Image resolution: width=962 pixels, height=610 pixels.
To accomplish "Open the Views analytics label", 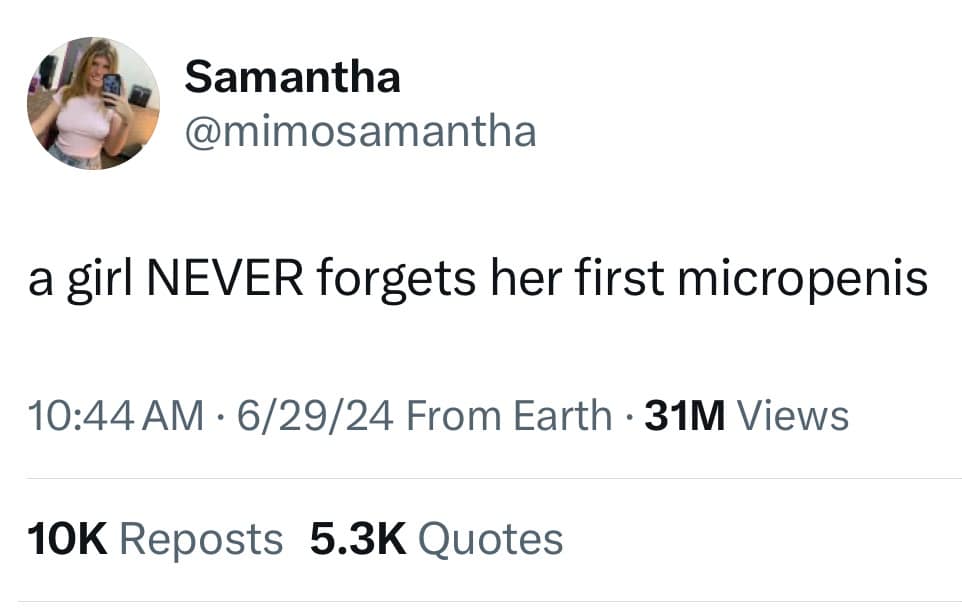I will tap(792, 415).
